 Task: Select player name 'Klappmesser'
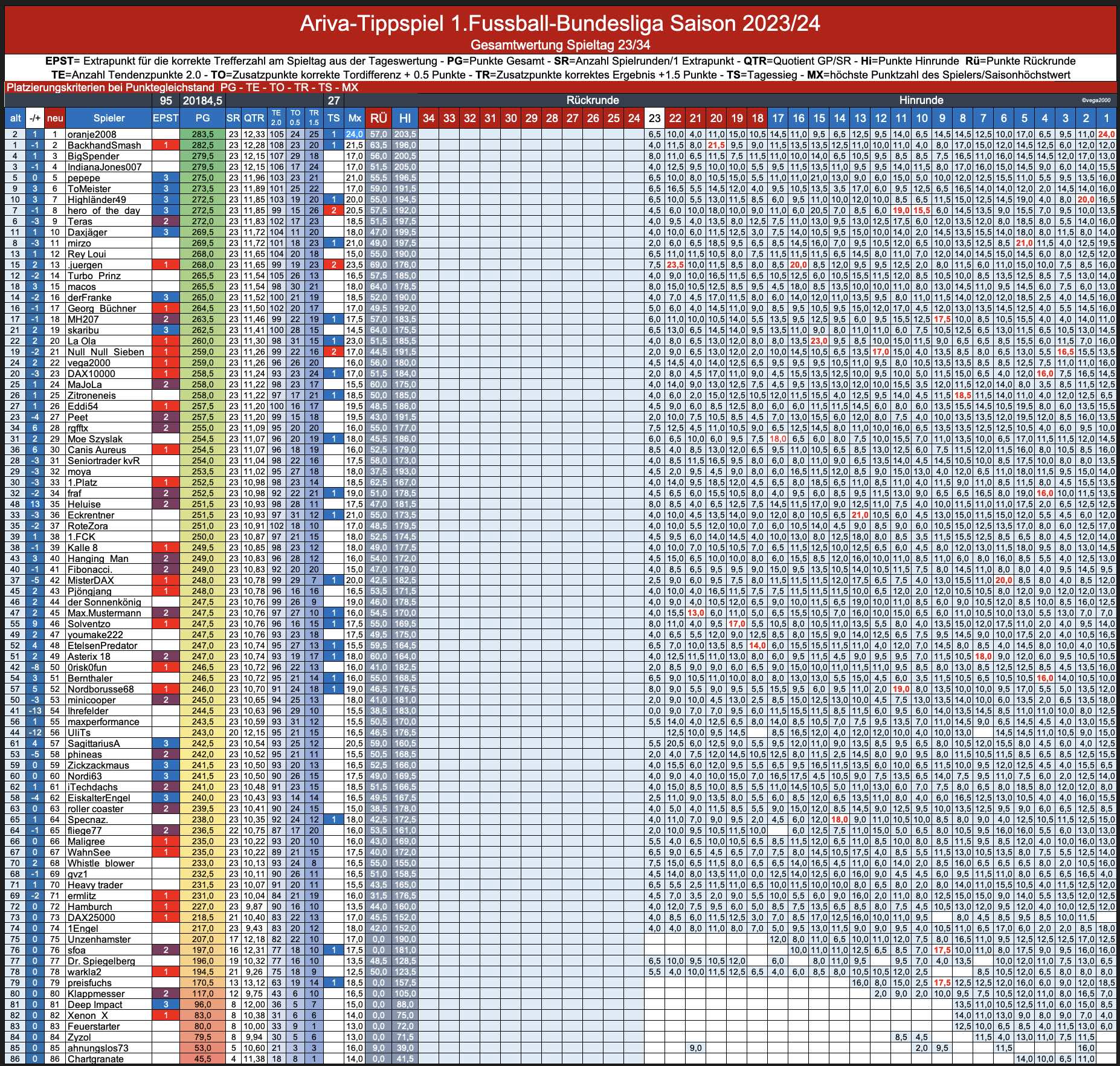coord(96,993)
